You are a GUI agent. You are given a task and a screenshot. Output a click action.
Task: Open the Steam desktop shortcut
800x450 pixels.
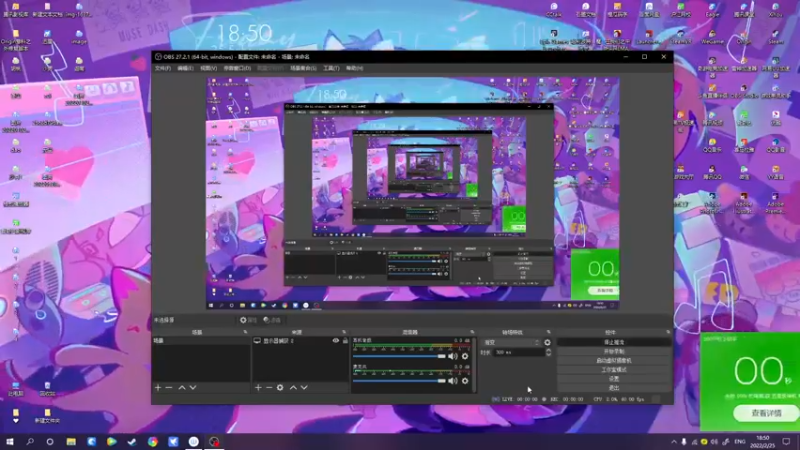775,36
